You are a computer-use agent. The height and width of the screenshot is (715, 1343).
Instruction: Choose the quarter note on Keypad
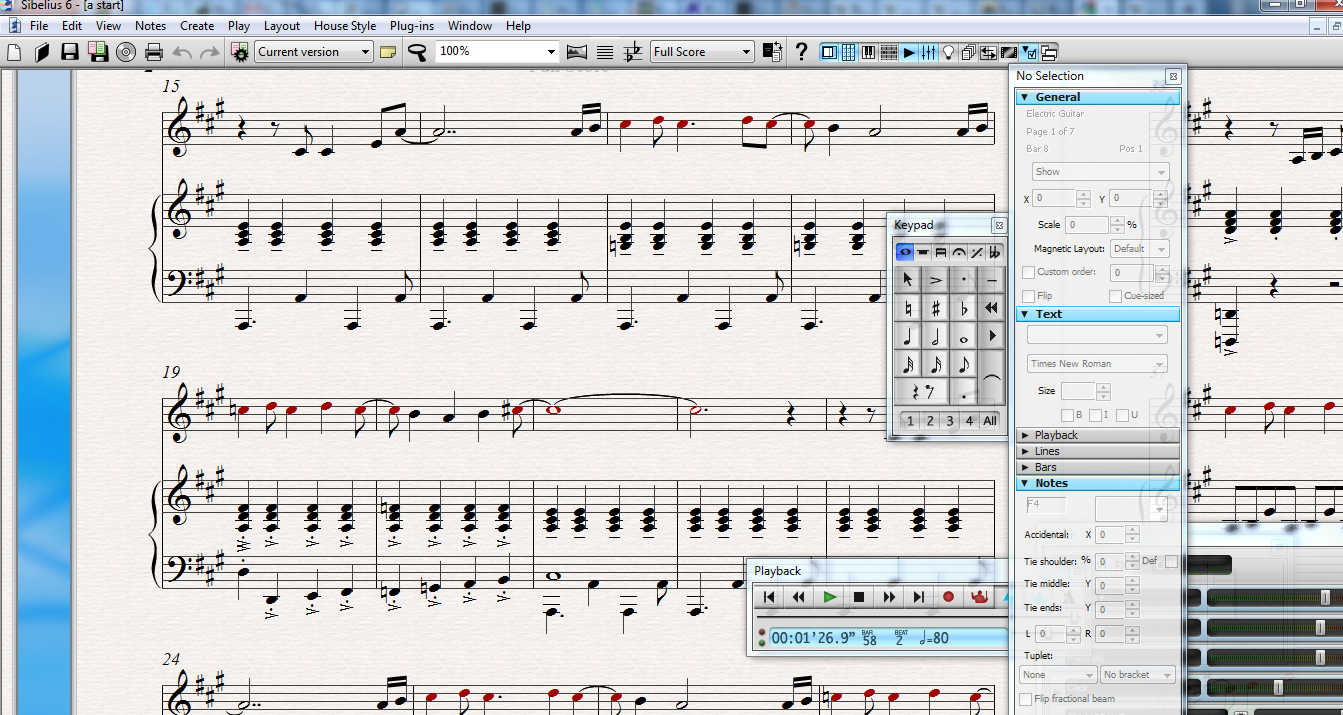[x=908, y=336]
